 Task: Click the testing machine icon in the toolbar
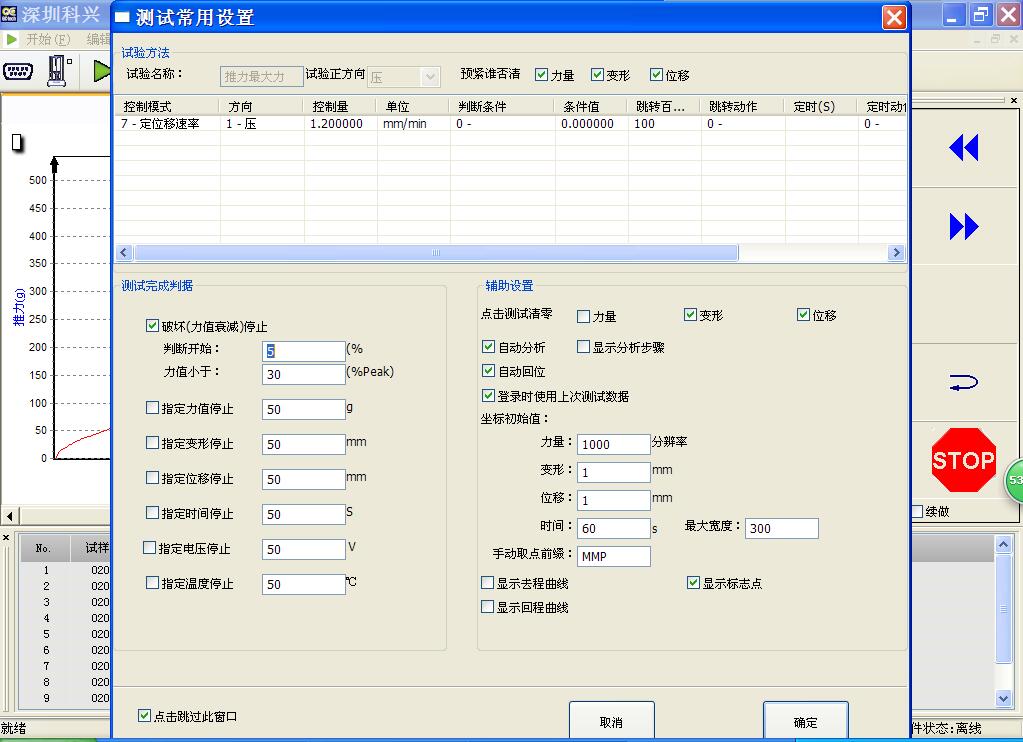pos(58,70)
